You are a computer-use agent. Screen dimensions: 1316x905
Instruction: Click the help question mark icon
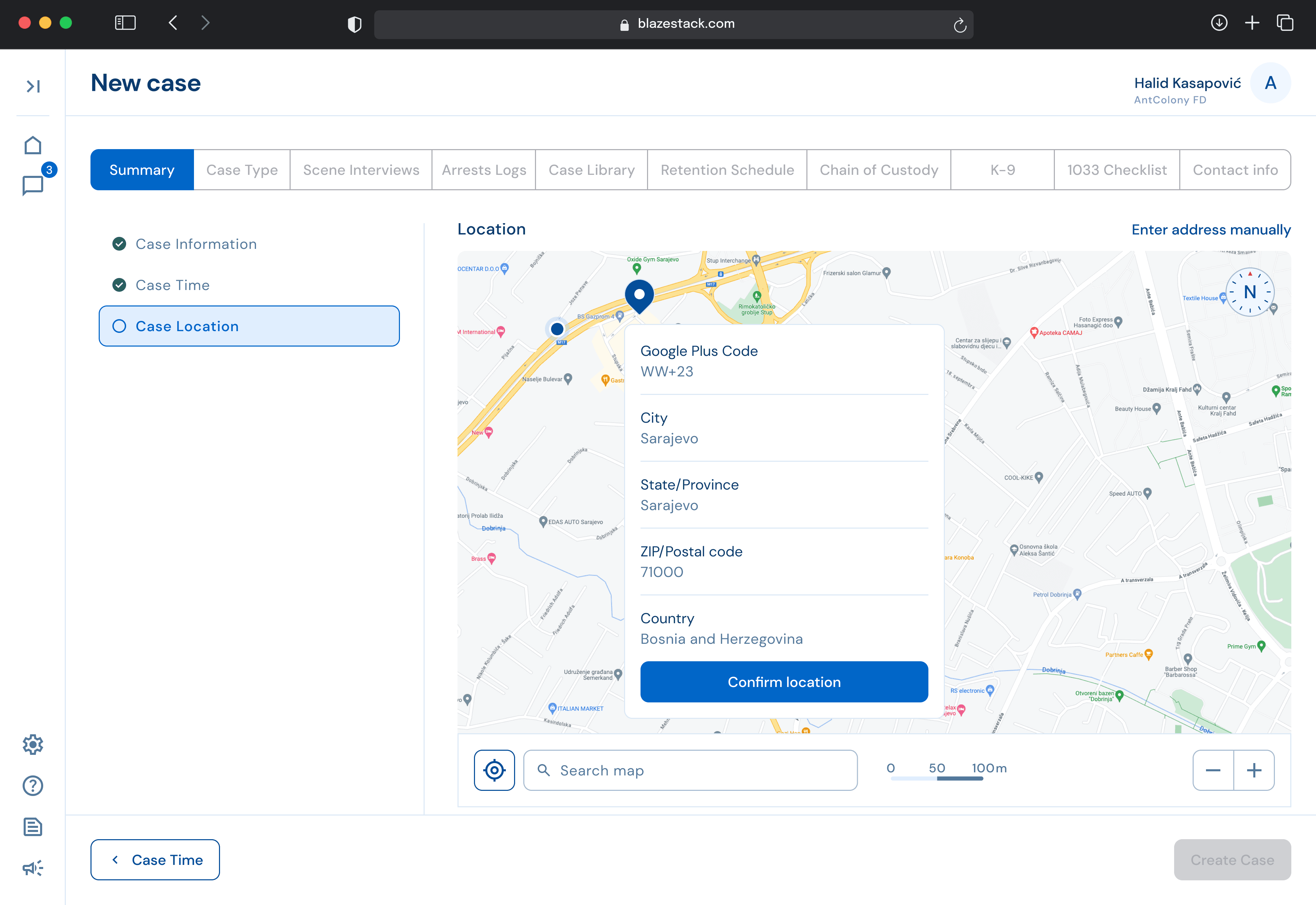33,786
